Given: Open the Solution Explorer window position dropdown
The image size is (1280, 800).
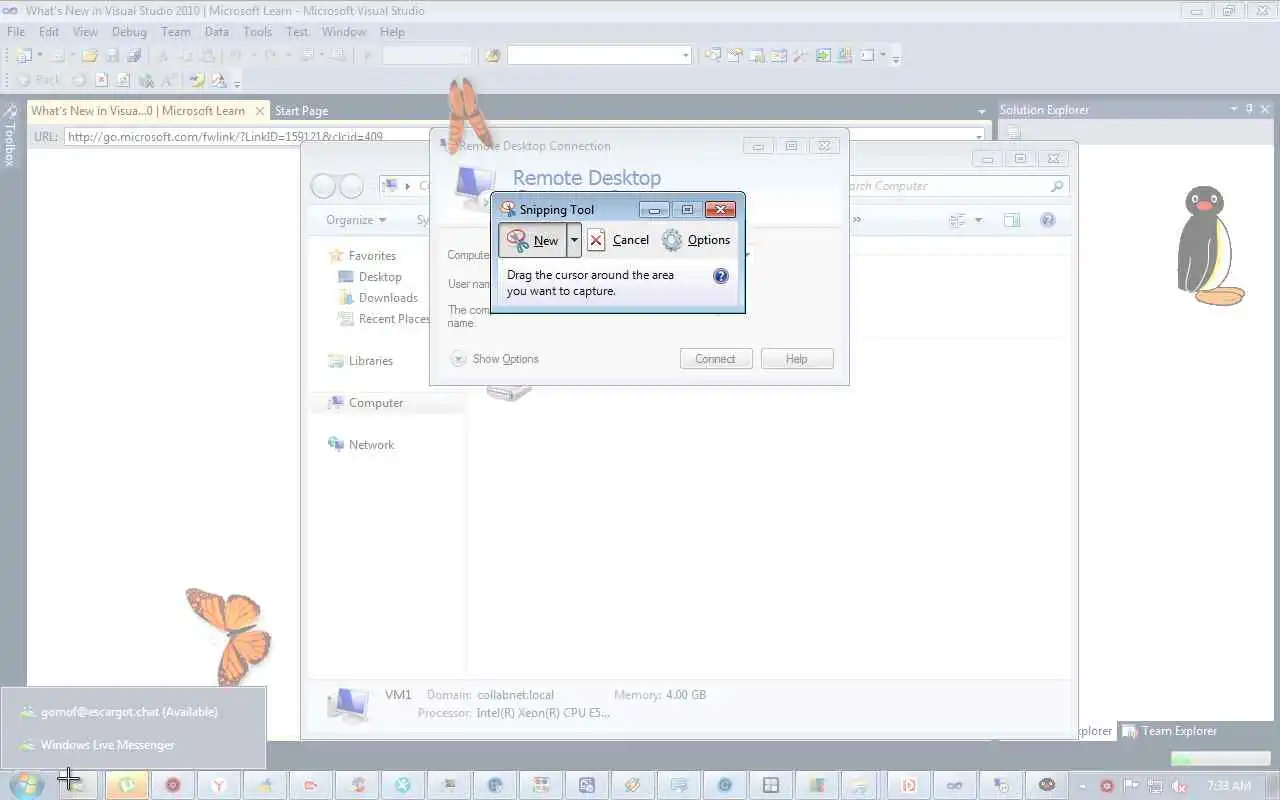Looking at the screenshot, I should [1233, 109].
